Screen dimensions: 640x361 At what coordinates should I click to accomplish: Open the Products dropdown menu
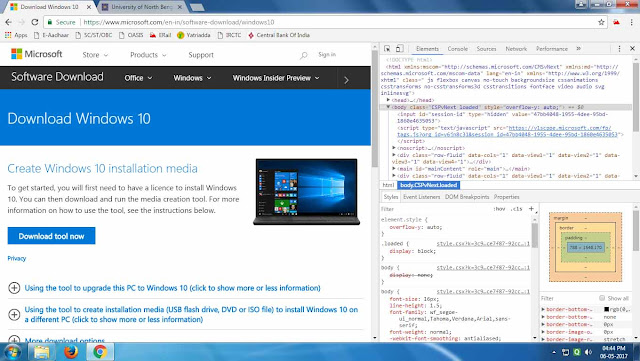(x=148, y=55)
